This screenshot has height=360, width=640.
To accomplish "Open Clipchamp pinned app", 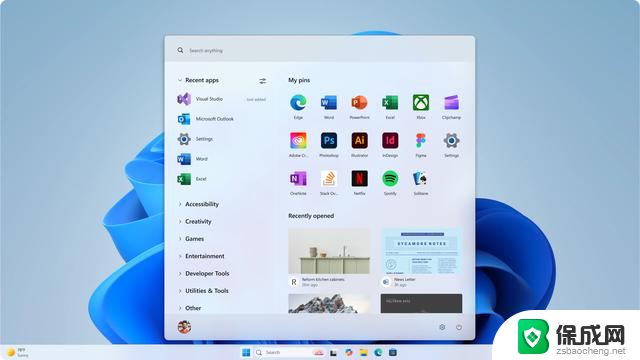I will [451, 106].
